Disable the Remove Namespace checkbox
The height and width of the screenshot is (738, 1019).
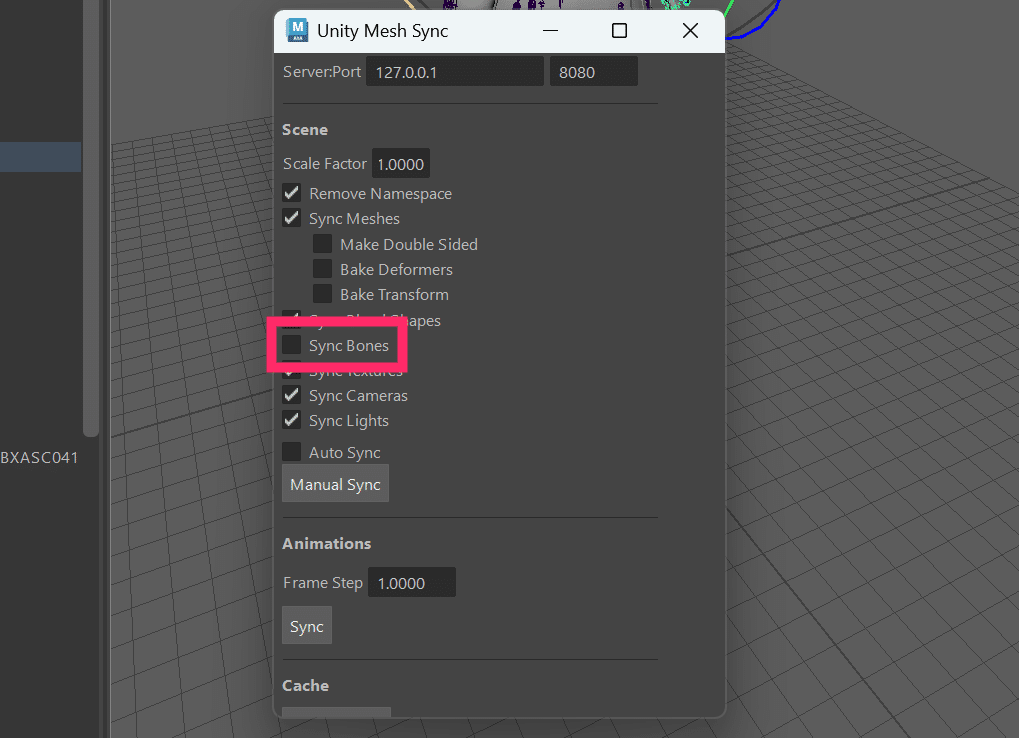click(291, 192)
